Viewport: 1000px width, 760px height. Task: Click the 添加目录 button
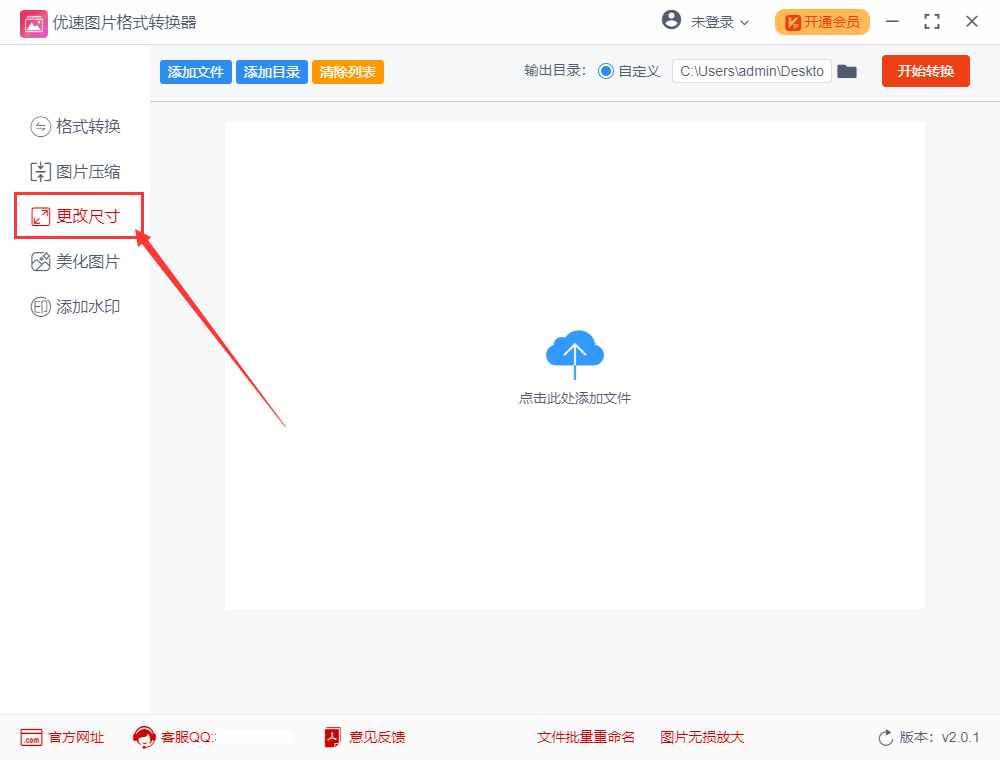click(x=271, y=71)
